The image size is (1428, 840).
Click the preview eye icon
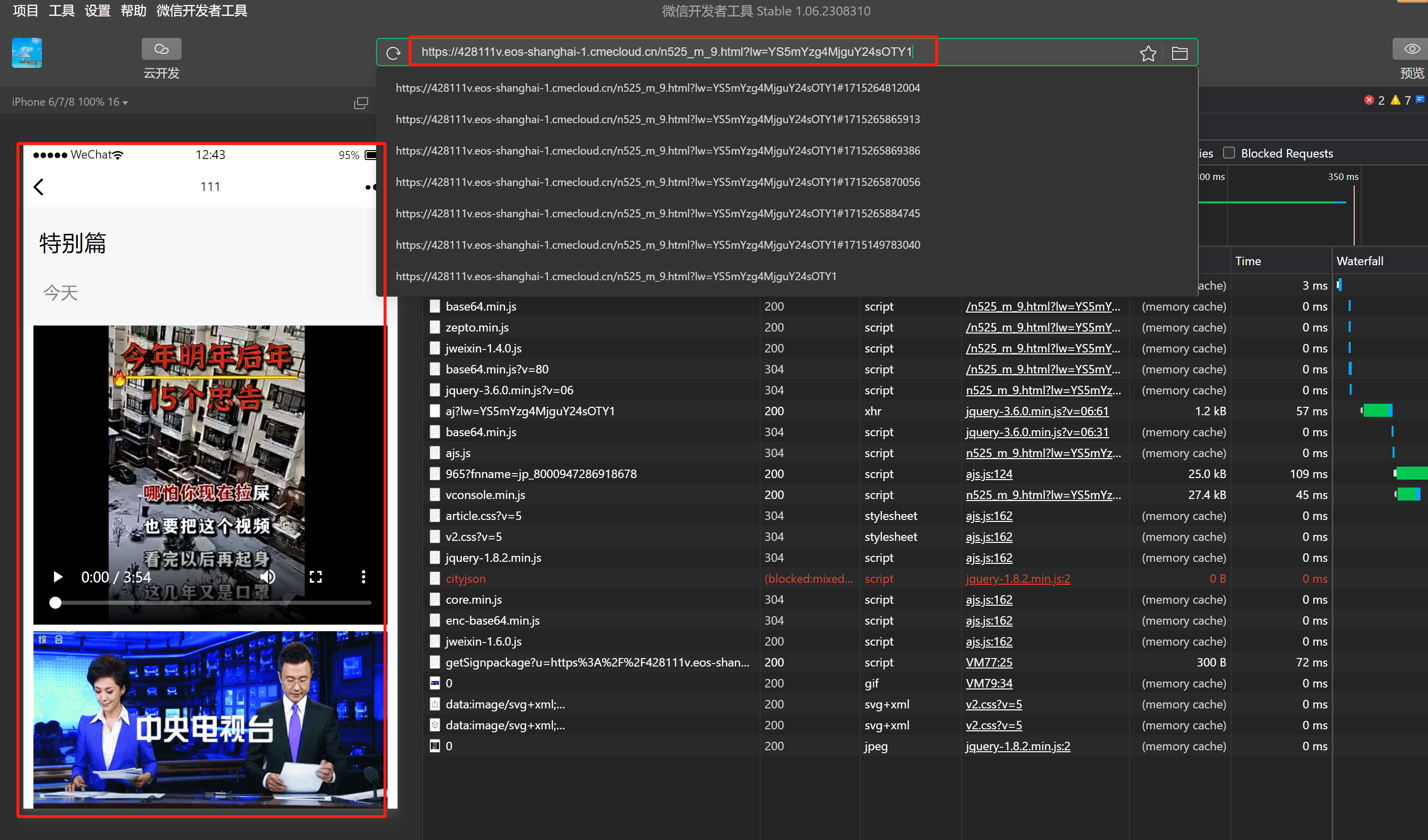coord(1411,49)
